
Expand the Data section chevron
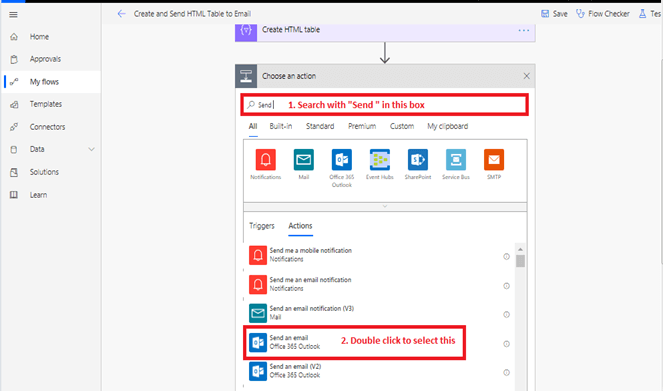[x=91, y=149]
